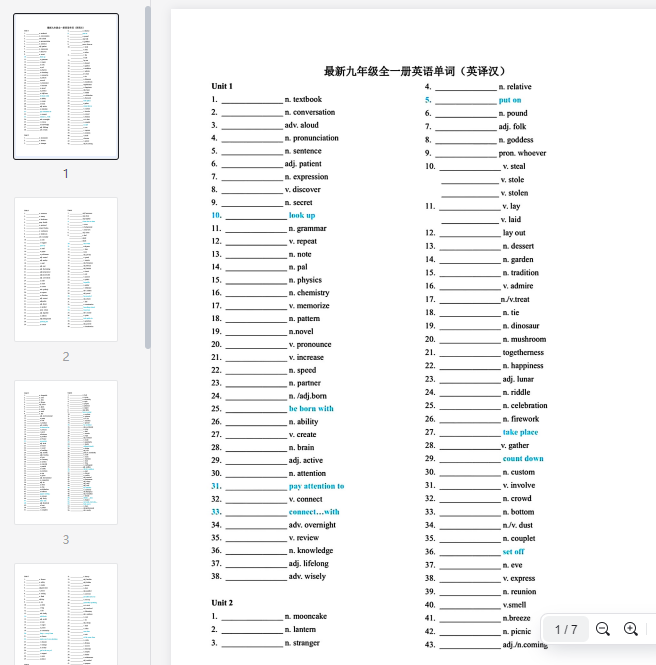
Task: Click the number 2 label under the thumbnail
Action: (66, 356)
